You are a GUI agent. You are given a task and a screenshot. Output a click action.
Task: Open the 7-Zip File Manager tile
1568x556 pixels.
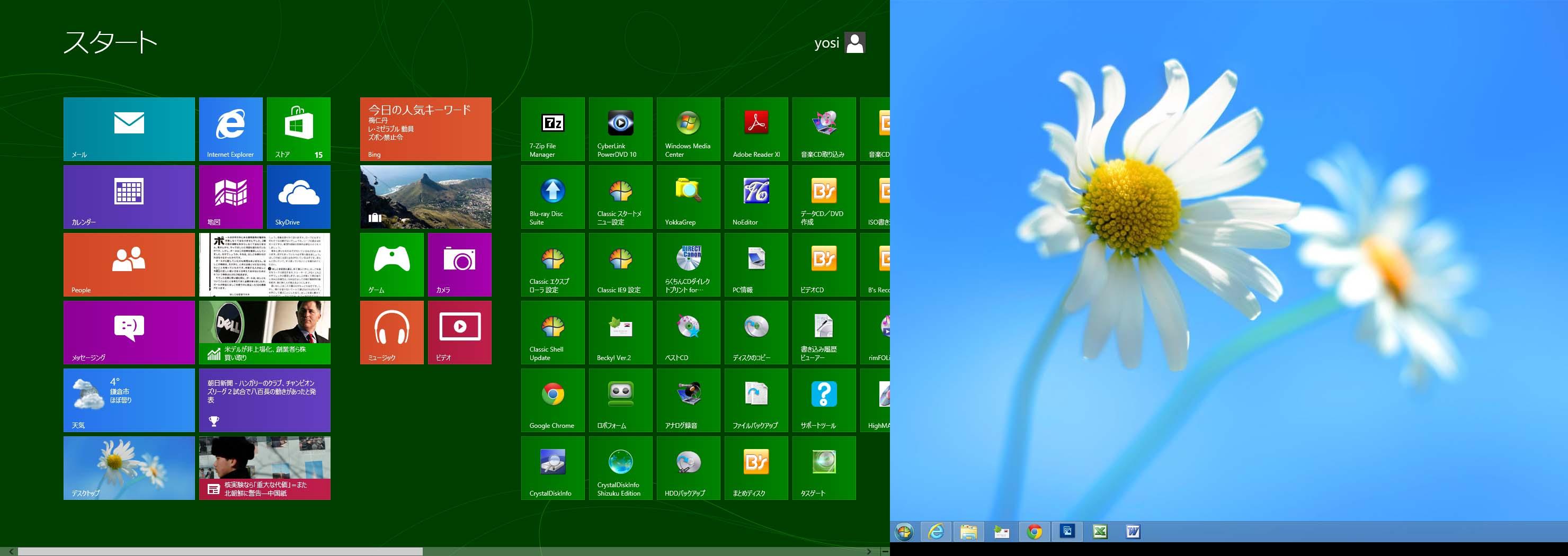(552, 129)
